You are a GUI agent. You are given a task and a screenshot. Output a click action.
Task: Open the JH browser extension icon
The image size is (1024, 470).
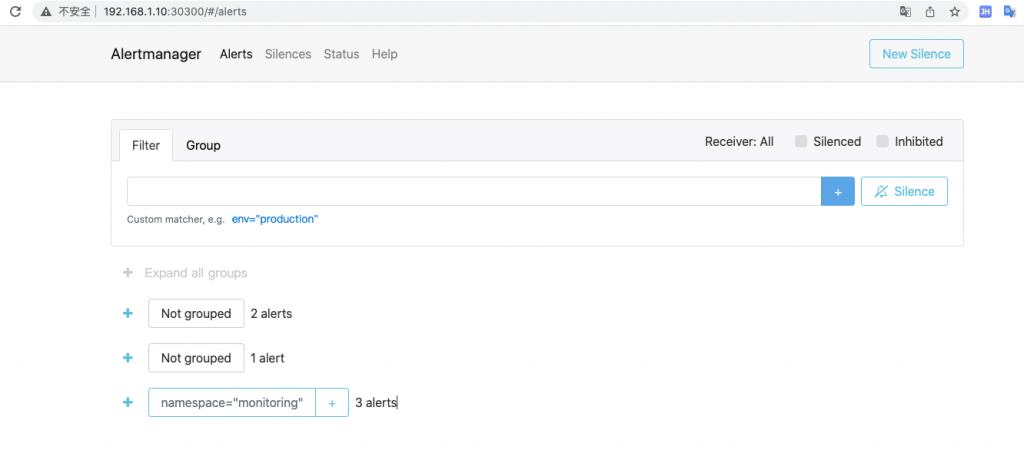click(985, 12)
